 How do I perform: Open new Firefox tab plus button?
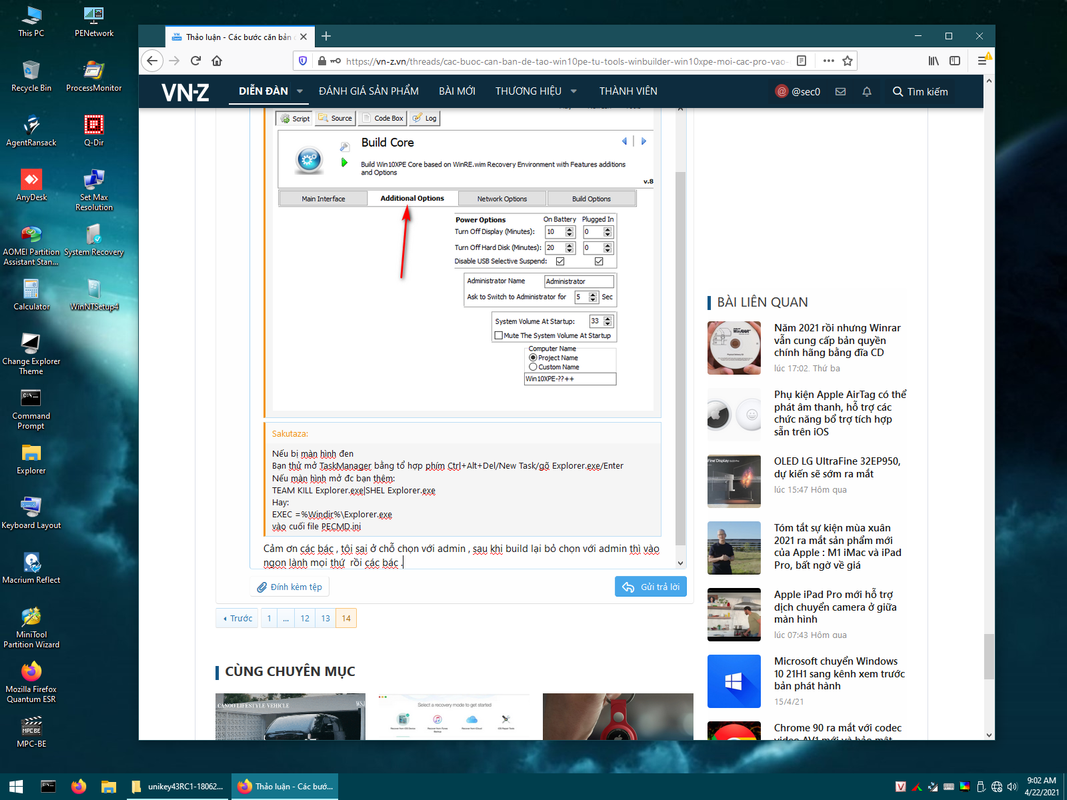(x=326, y=36)
